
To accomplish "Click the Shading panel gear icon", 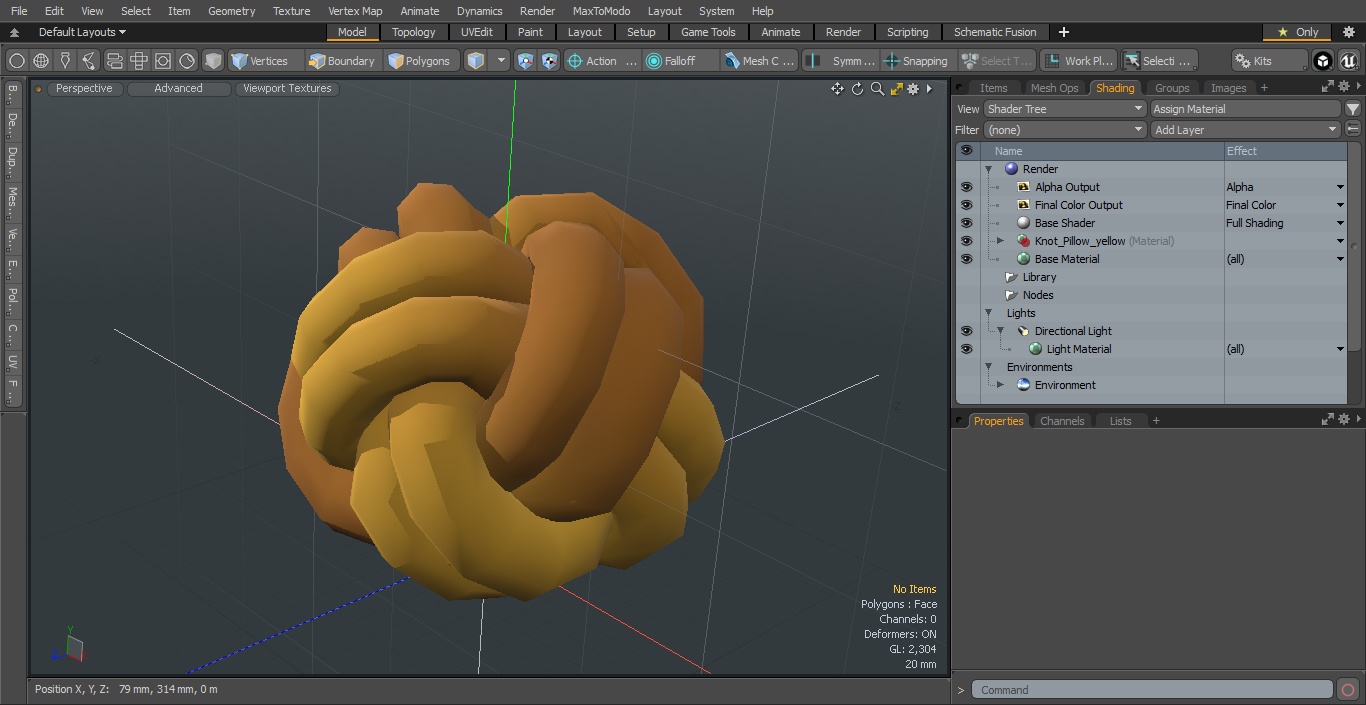I will pyautogui.click(x=1343, y=87).
